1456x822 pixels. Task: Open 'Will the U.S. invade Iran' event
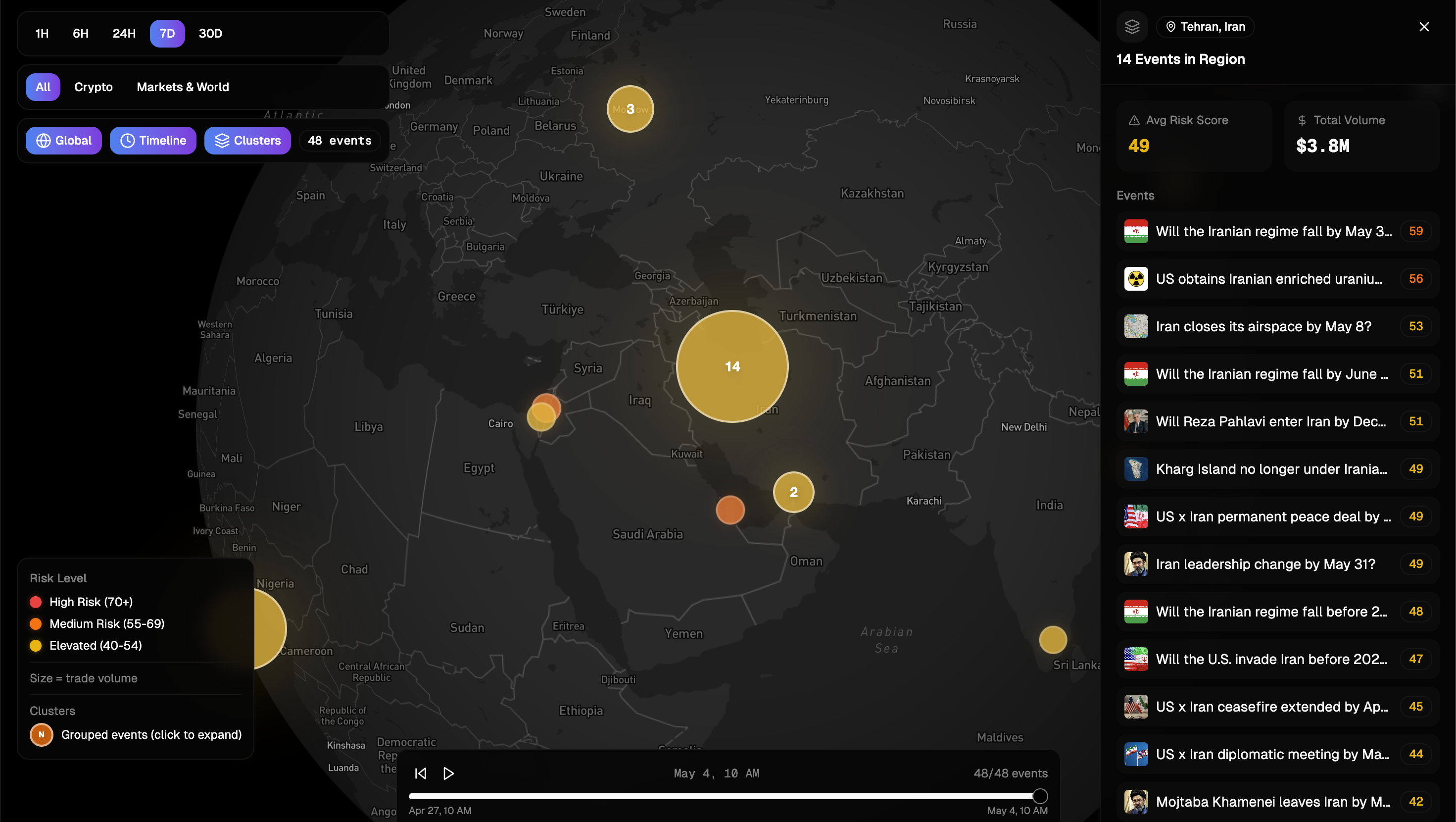click(x=1278, y=659)
